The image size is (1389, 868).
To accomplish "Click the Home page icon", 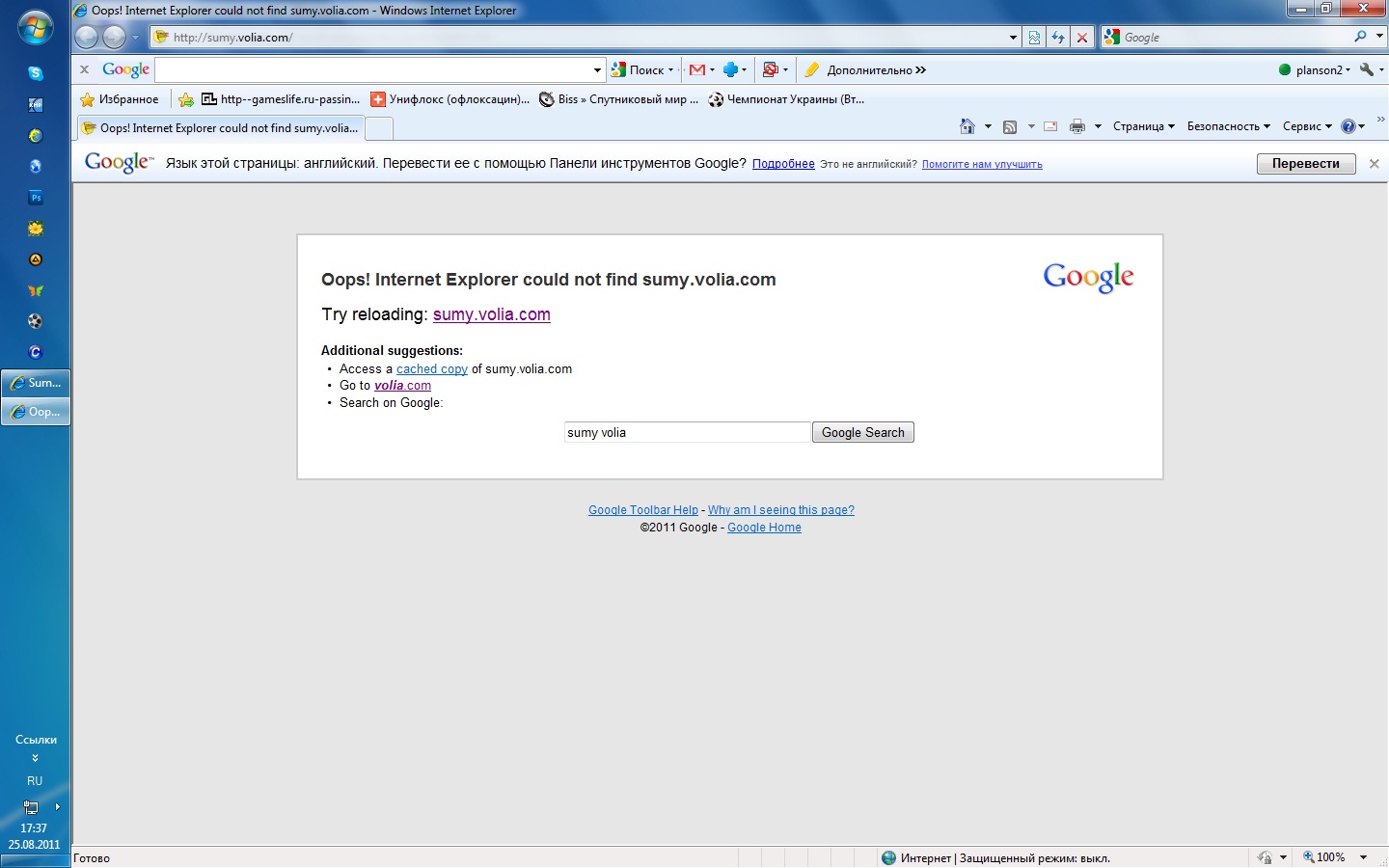I will pyautogui.click(x=967, y=126).
